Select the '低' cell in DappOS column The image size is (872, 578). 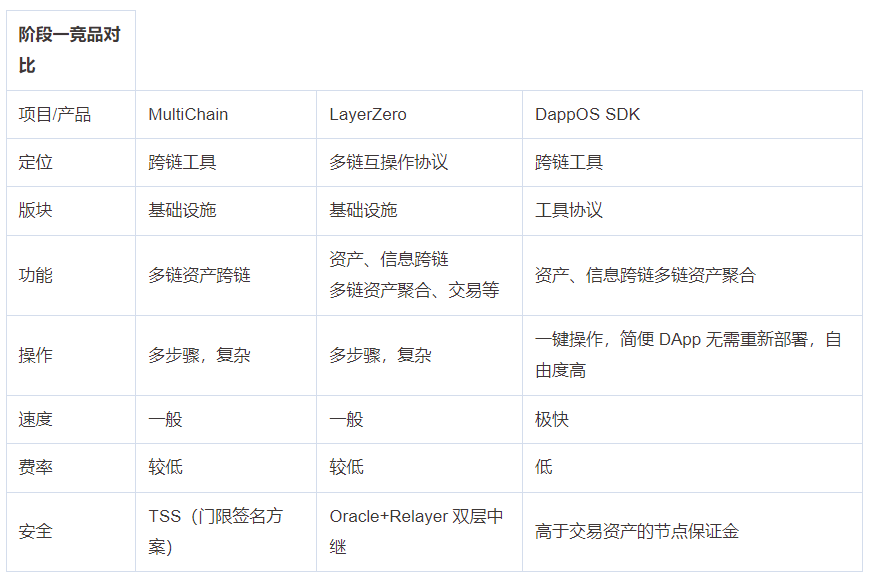click(x=692, y=468)
